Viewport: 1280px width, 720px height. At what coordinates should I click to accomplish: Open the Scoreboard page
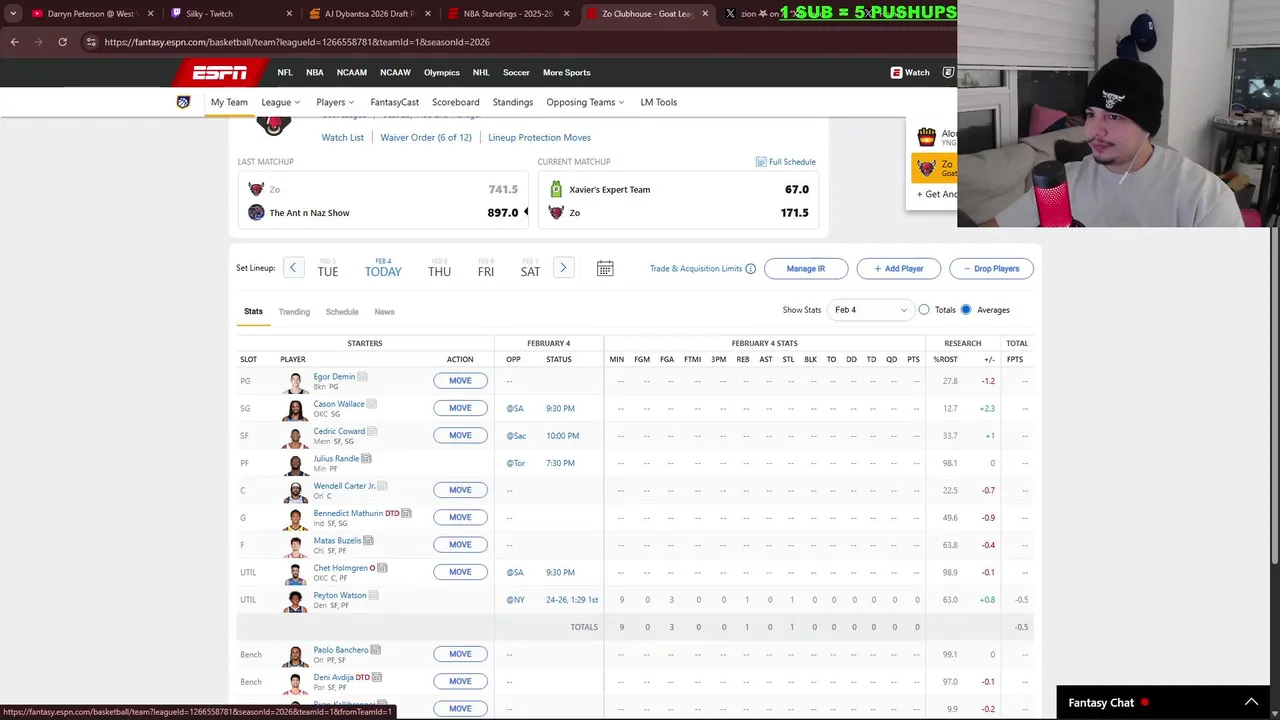point(456,102)
